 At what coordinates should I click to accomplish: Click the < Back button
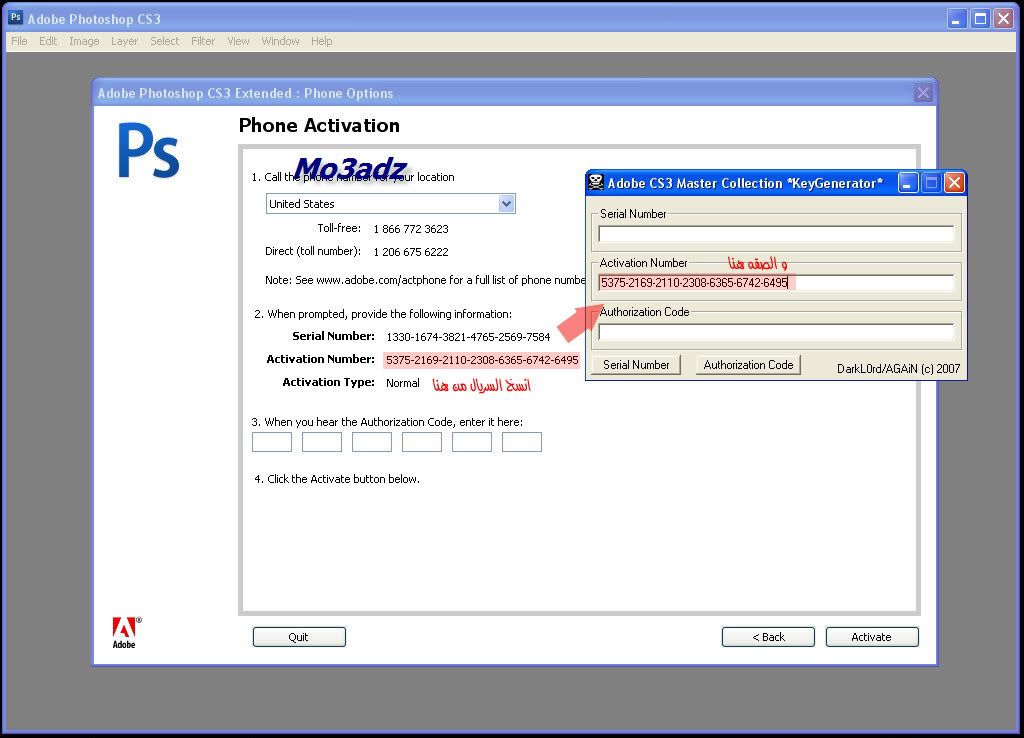768,637
